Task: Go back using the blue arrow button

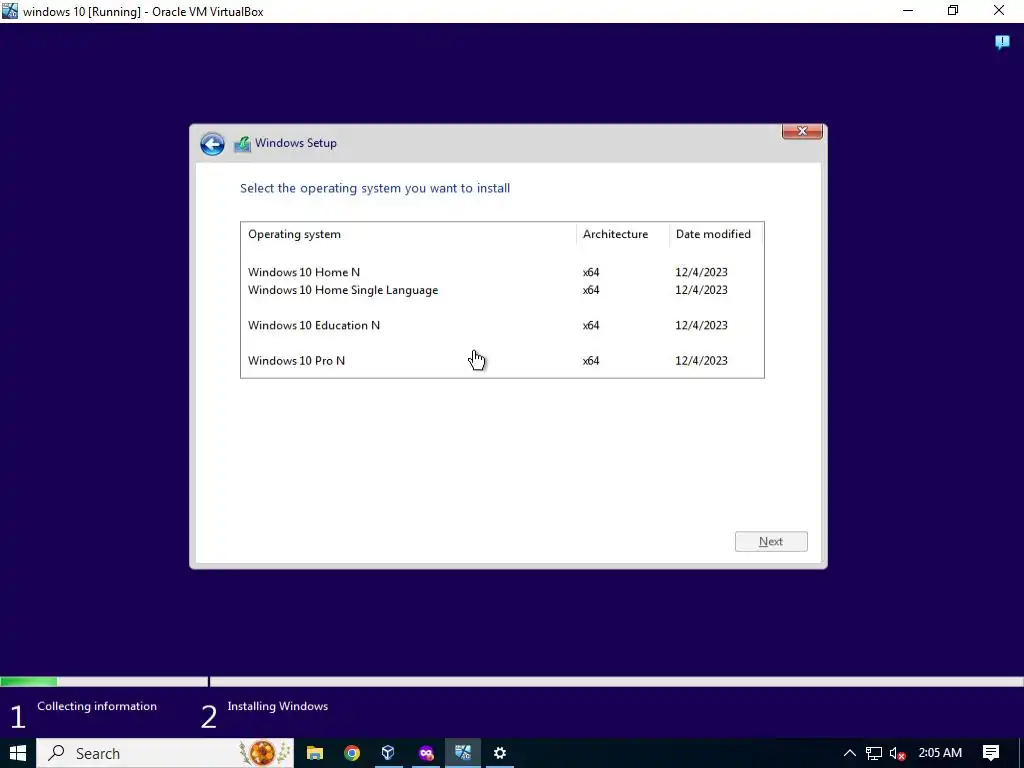Action: pyautogui.click(x=212, y=144)
